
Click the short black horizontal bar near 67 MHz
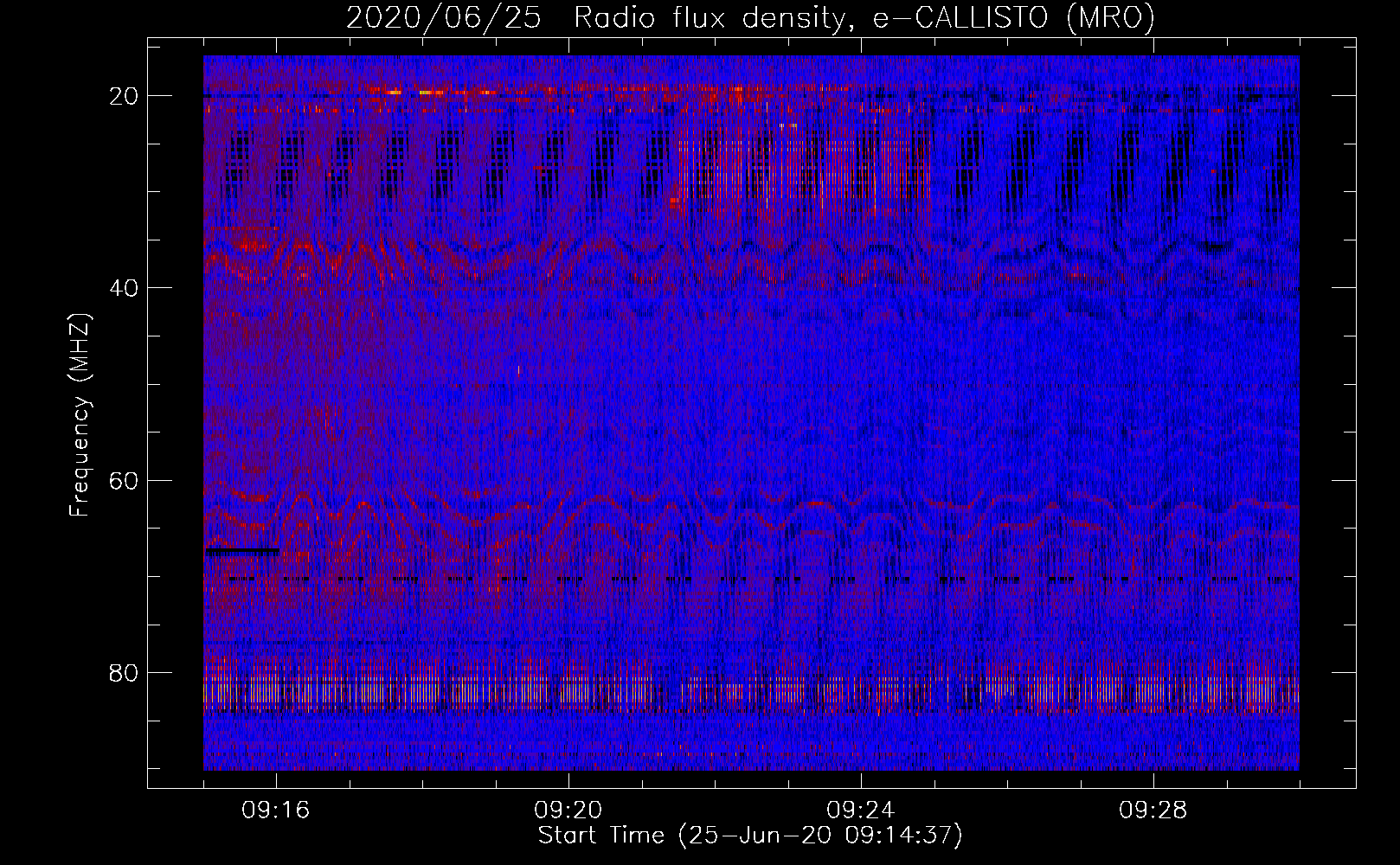point(242,550)
